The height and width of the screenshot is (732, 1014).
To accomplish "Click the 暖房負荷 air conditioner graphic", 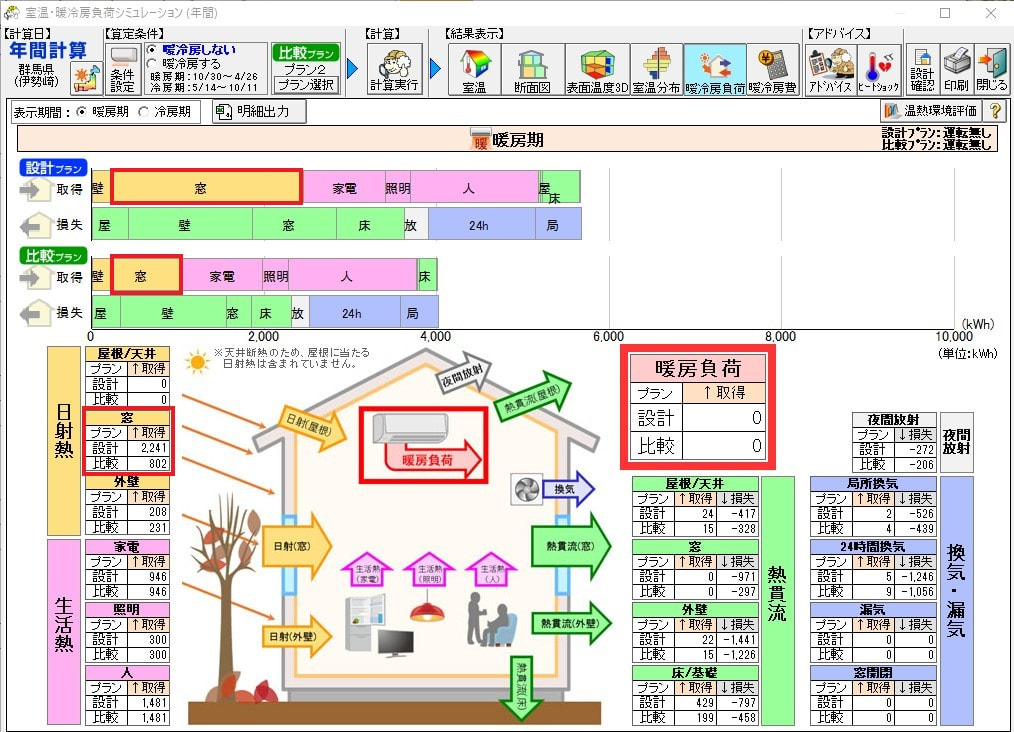I will 424,444.
